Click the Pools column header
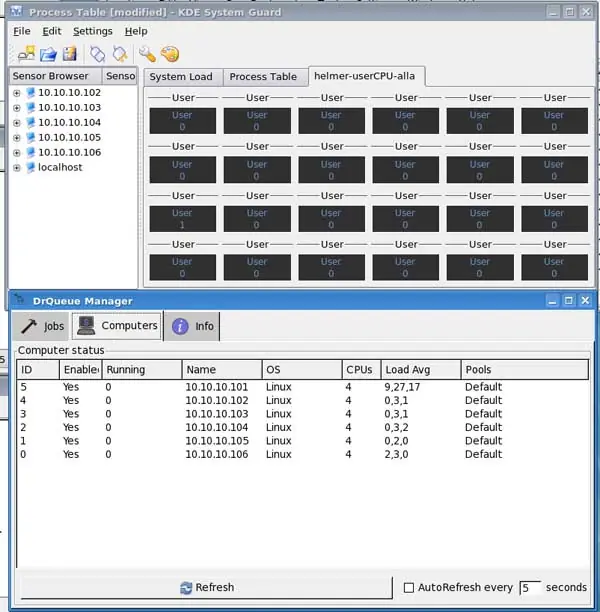Viewport: 600px width, 612px height. point(525,369)
